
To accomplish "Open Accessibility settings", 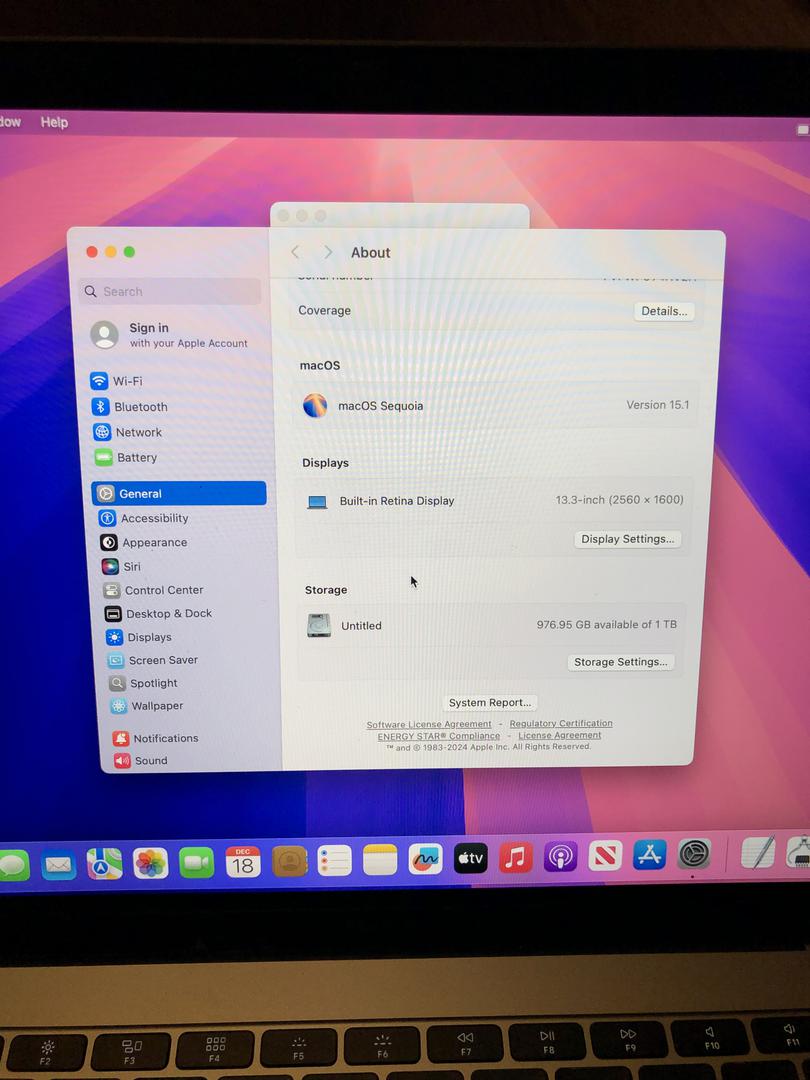I will (x=153, y=518).
